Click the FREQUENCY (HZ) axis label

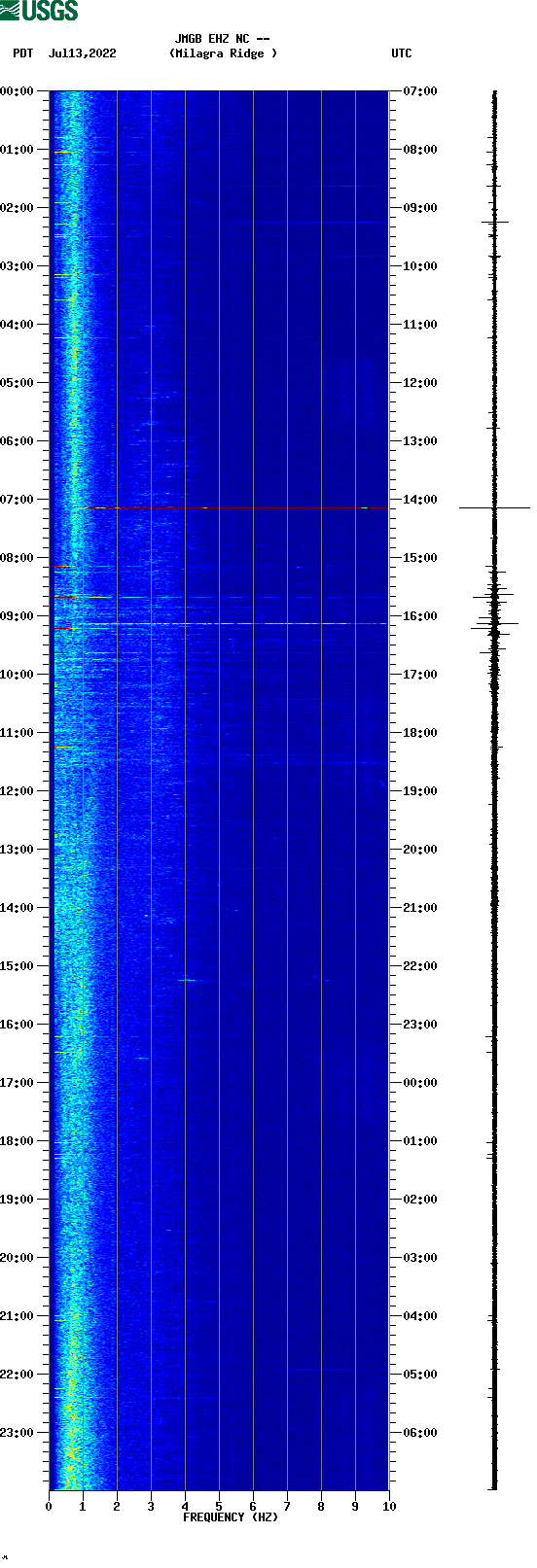click(231, 1517)
